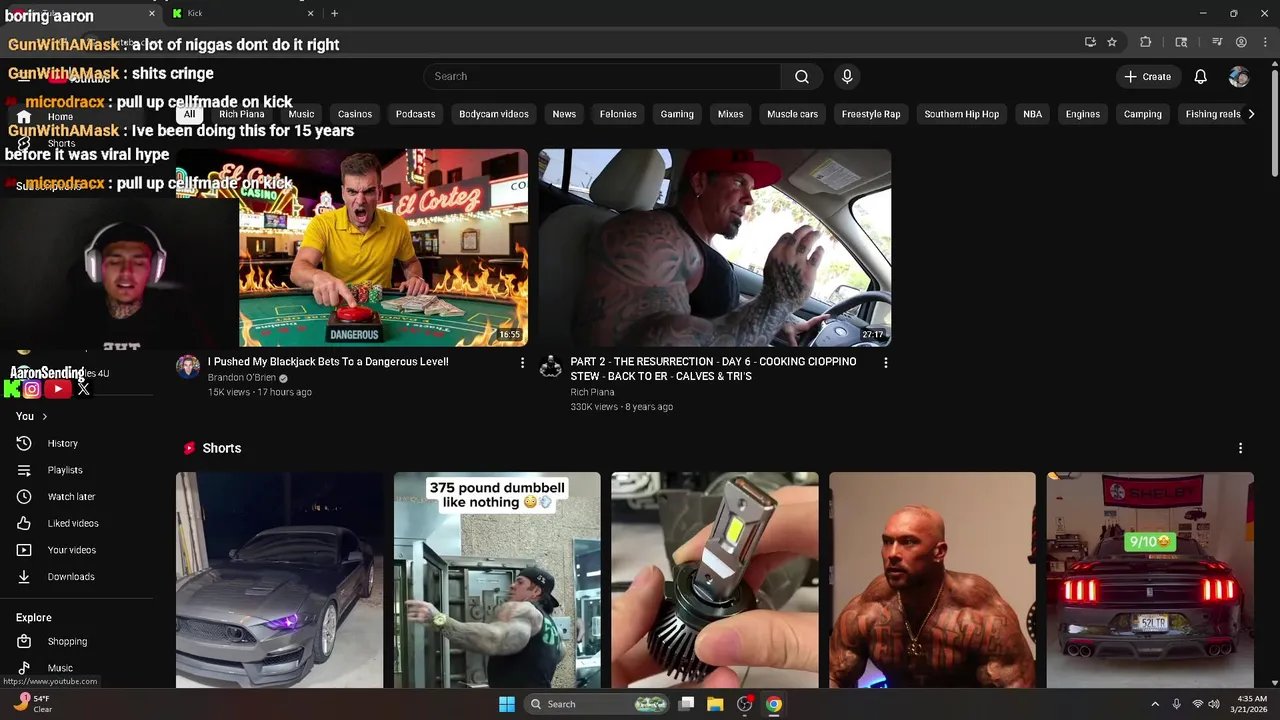Select the Felonies filter chip
Screen dimensions: 1280x720
(618, 114)
